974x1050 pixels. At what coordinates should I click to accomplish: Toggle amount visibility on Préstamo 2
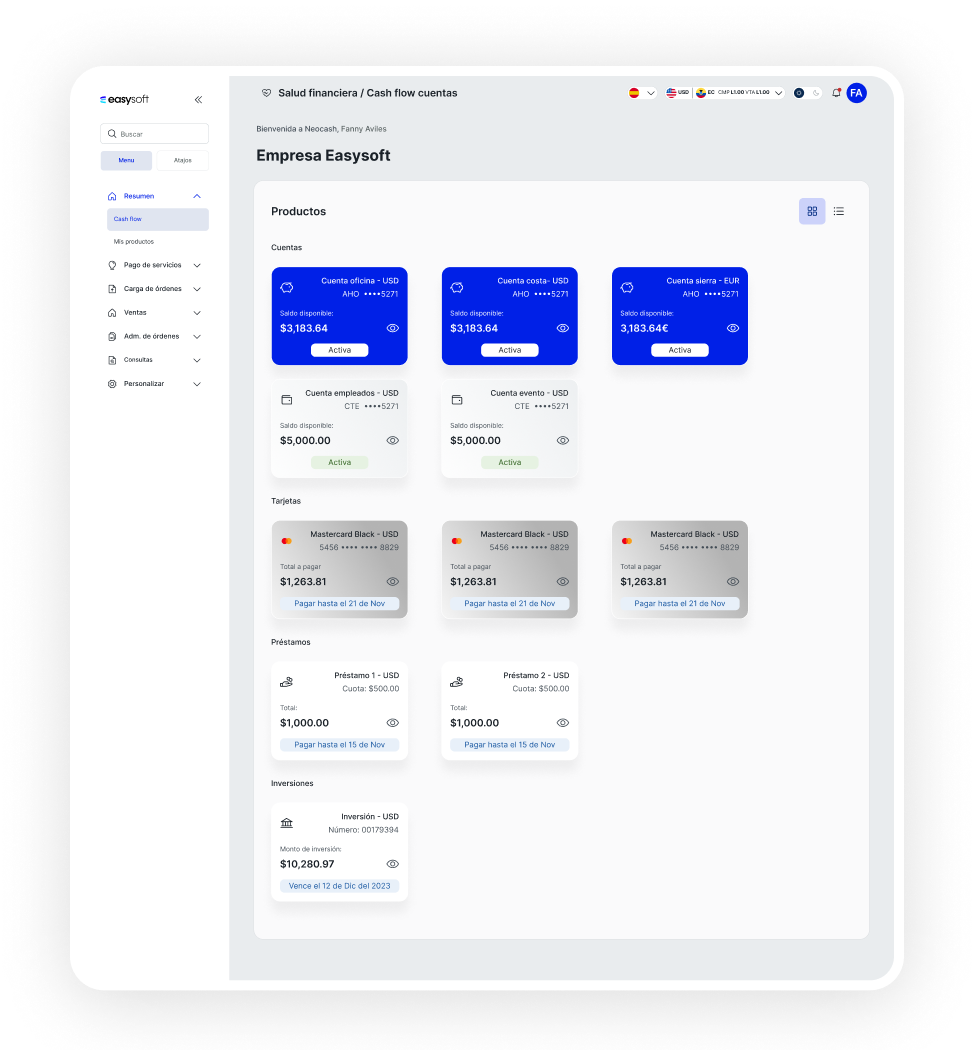(x=563, y=723)
